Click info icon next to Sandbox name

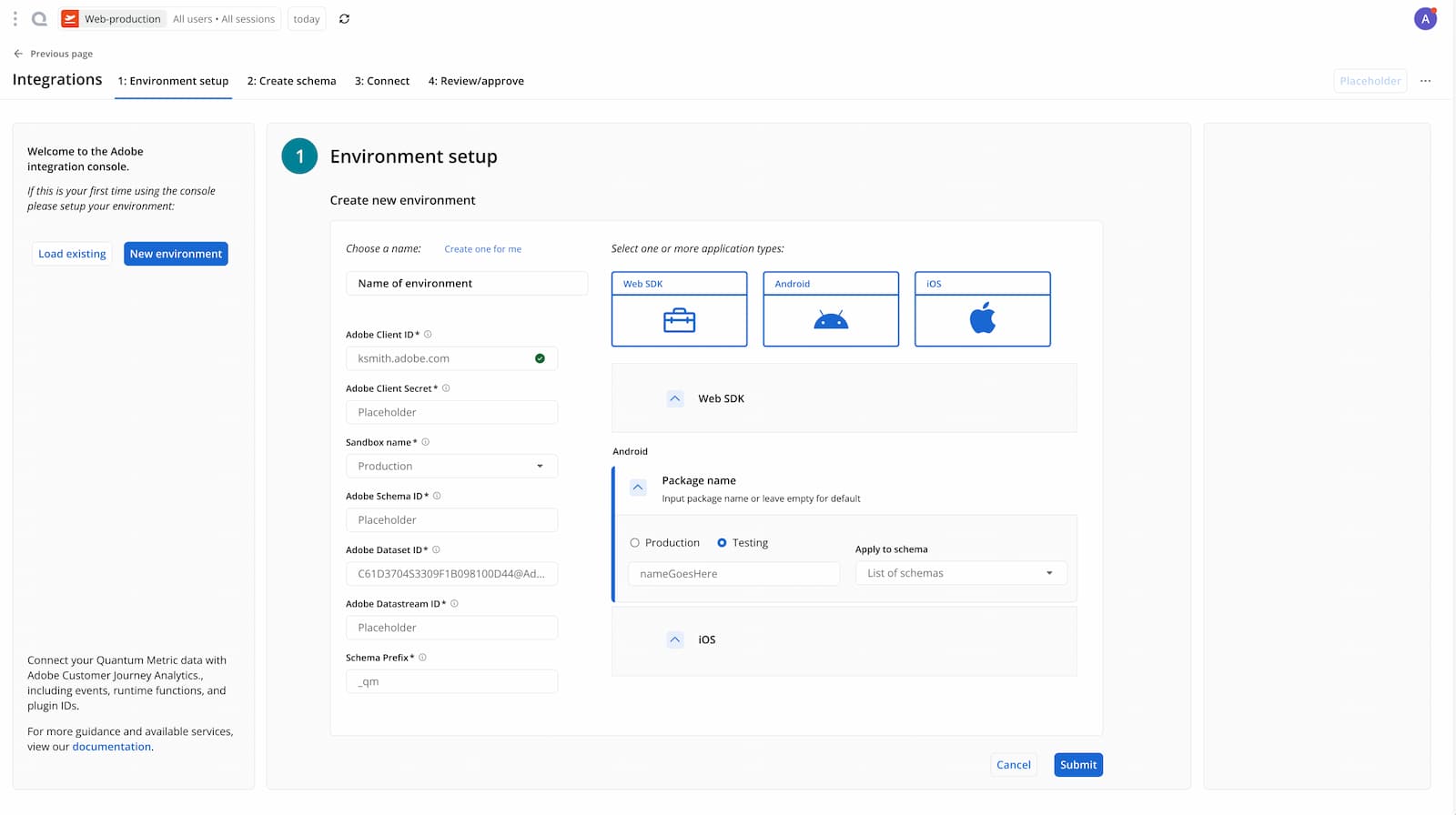coord(425,442)
